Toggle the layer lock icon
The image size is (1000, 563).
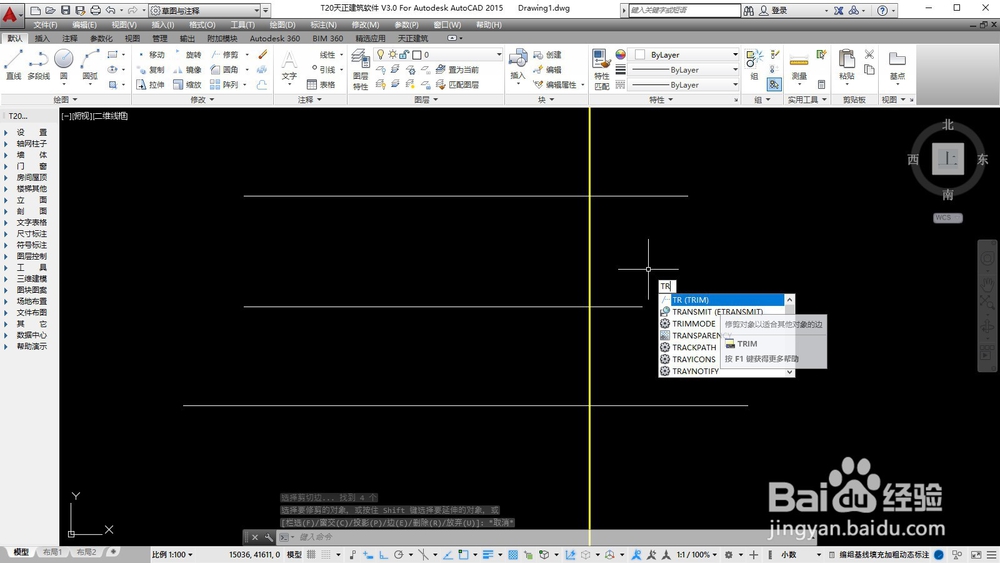click(404, 55)
